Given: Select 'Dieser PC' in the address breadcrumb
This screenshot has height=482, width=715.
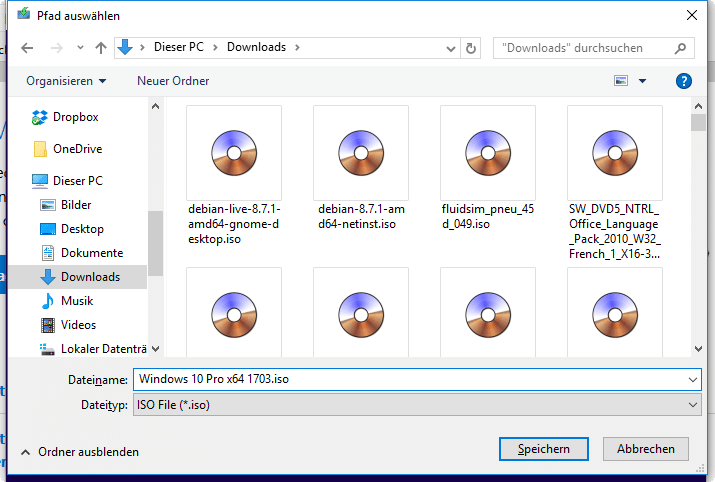Looking at the screenshot, I should 179,47.
